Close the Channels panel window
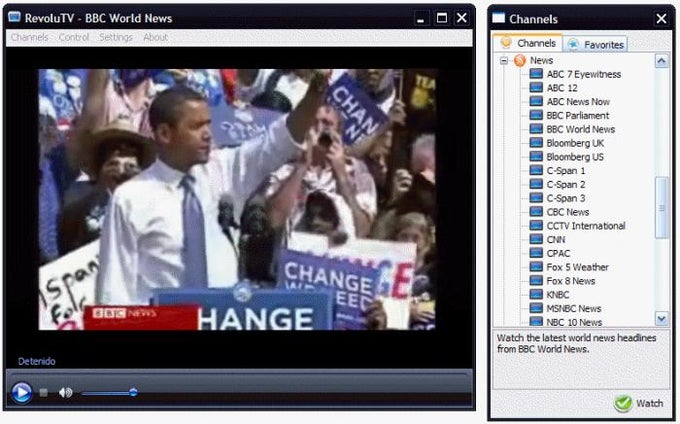The height and width of the screenshot is (424, 680). point(661,19)
